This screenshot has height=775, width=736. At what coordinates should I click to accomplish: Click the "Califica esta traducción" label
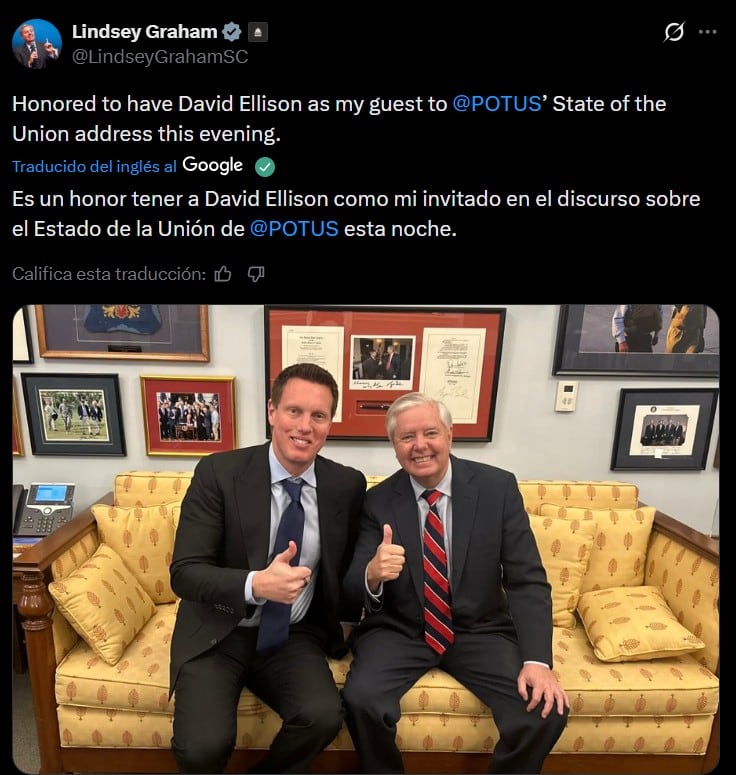(x=109, y=274)
